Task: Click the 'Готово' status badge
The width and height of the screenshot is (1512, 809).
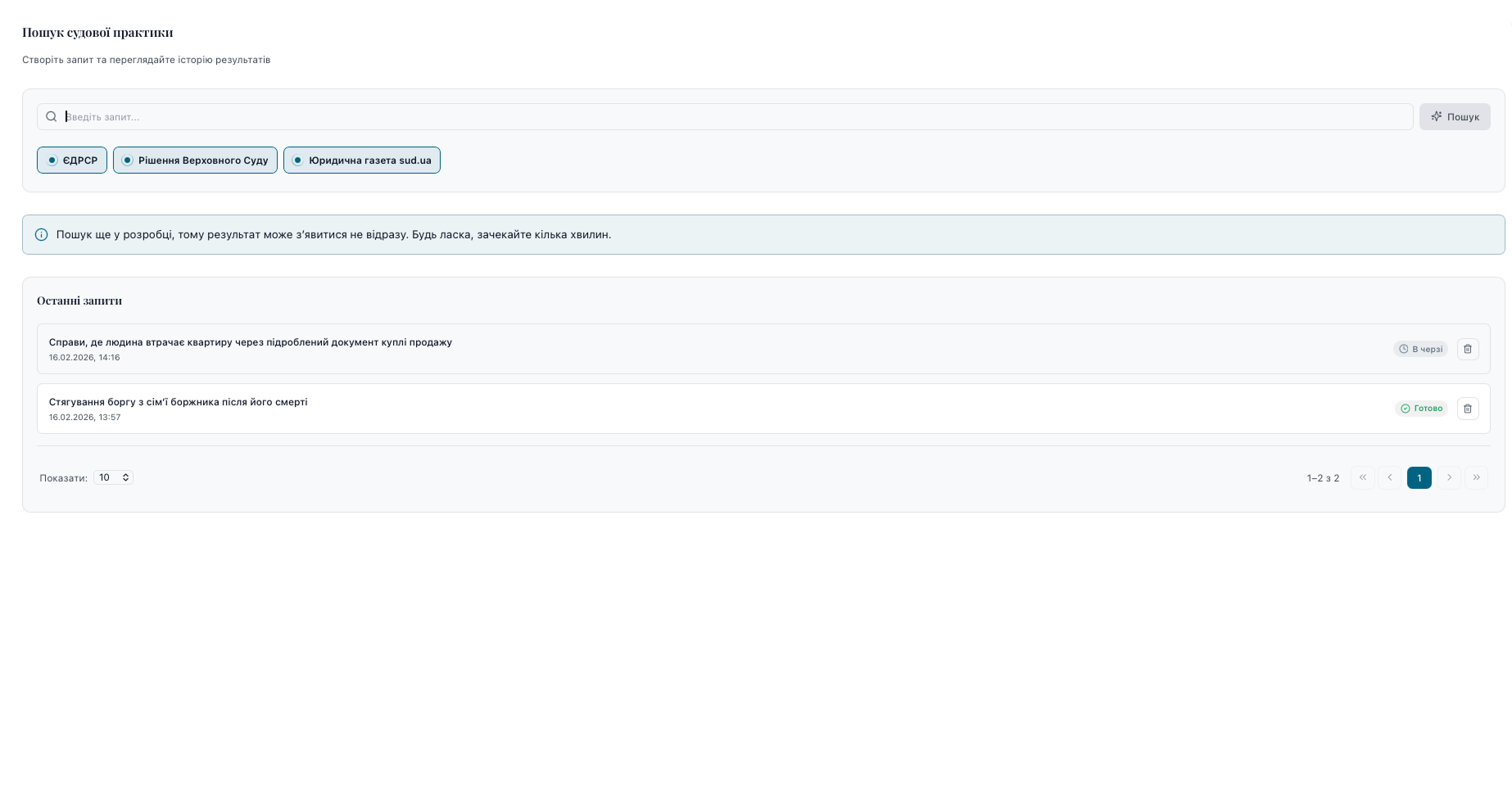Action: (1422, 409)
